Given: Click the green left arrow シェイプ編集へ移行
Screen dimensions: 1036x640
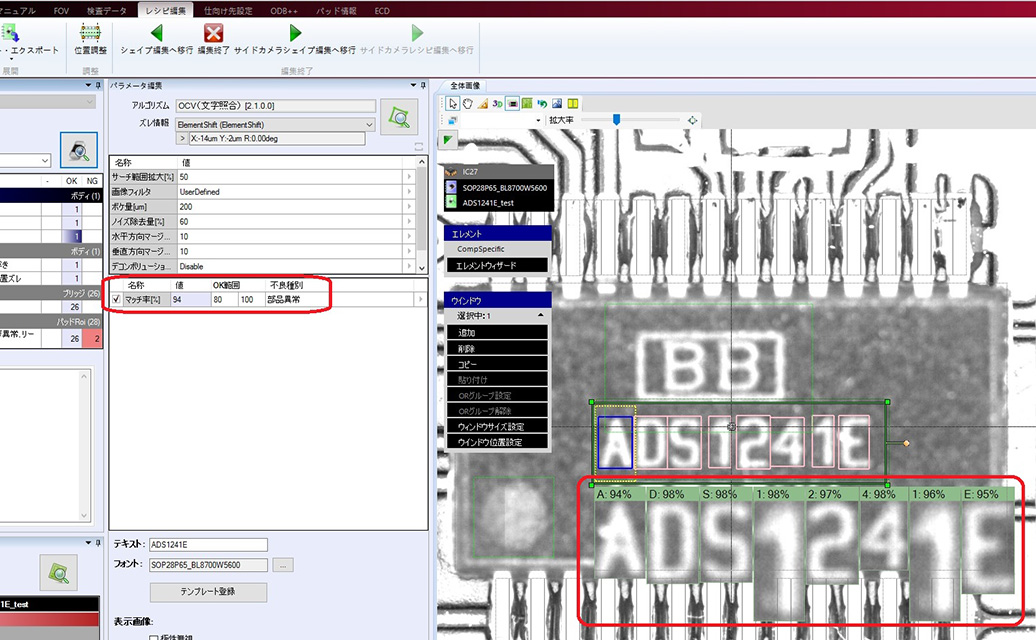Looking at the screenshot, I should [x=157, y=32].
